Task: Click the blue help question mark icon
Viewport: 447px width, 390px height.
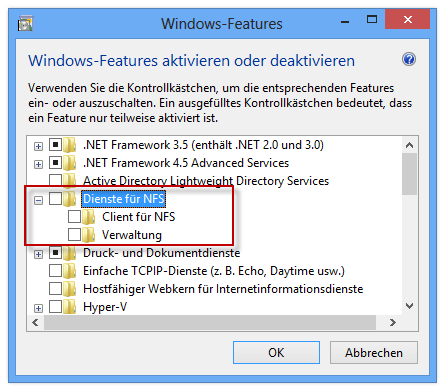Action: pyautogui.click(x=409, y=60)
